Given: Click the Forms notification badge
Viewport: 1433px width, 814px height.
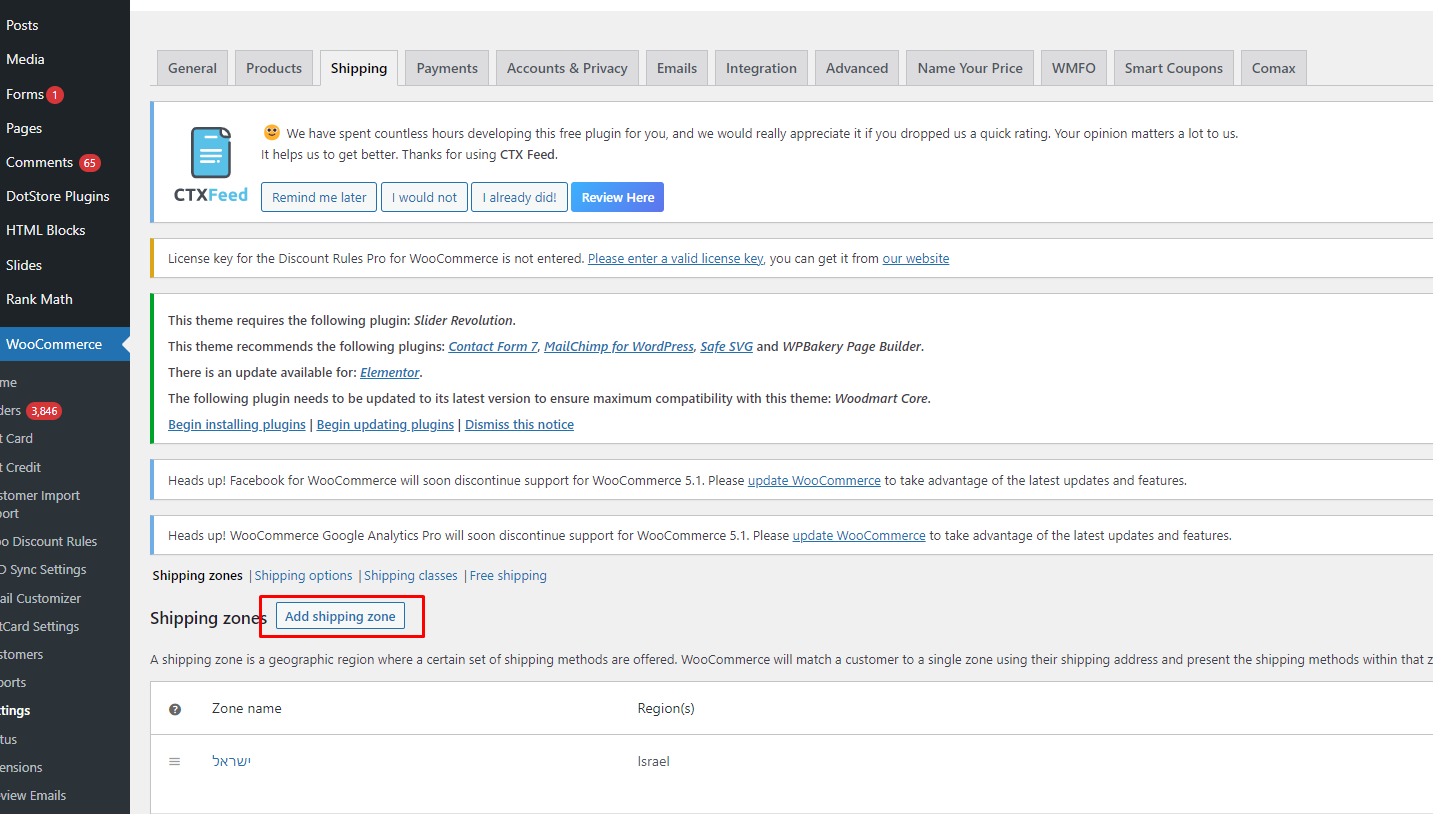Looking at the screenshot, I should 54,95.
